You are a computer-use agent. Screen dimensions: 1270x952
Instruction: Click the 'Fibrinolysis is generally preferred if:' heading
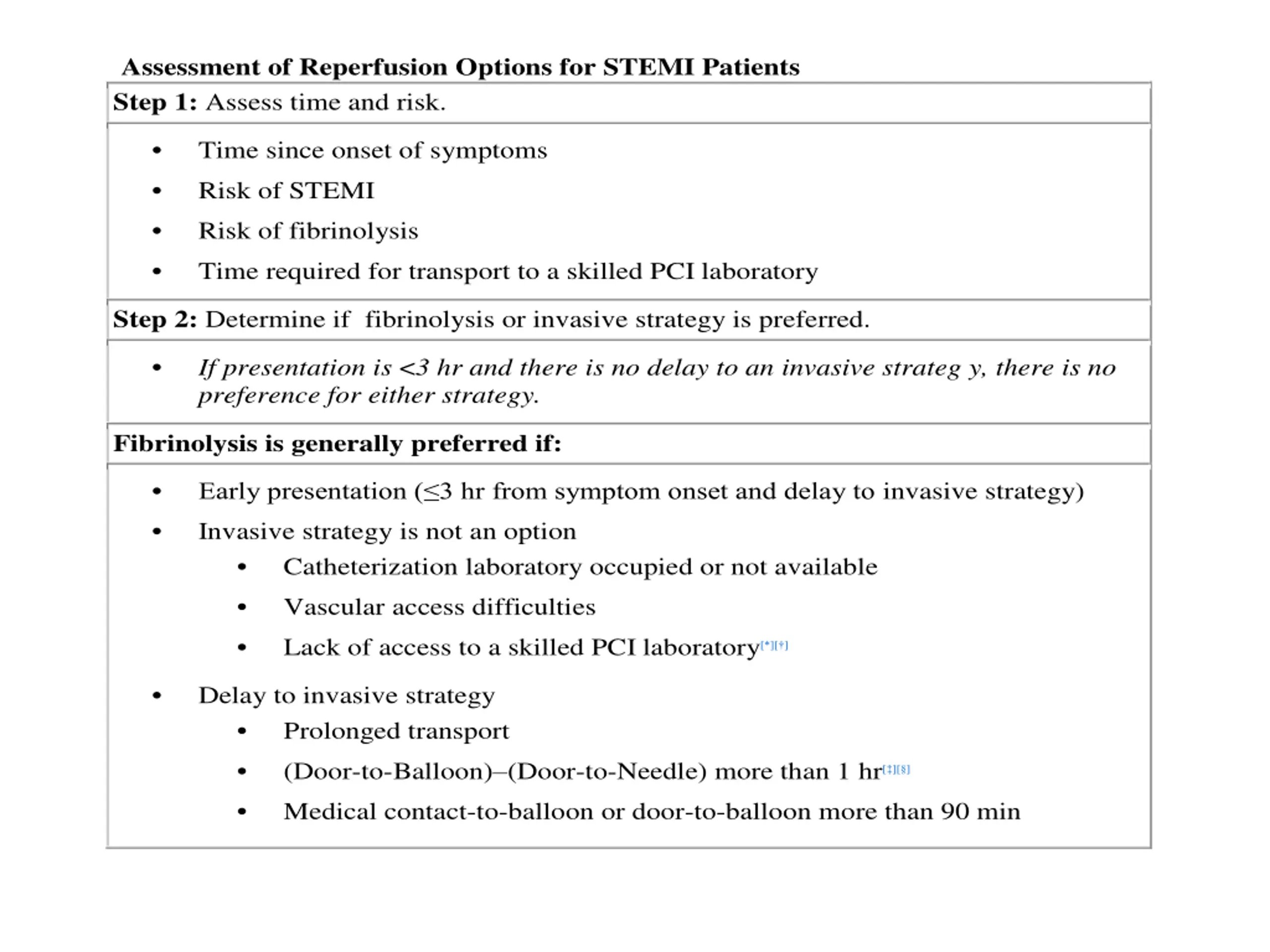[337, 444]
